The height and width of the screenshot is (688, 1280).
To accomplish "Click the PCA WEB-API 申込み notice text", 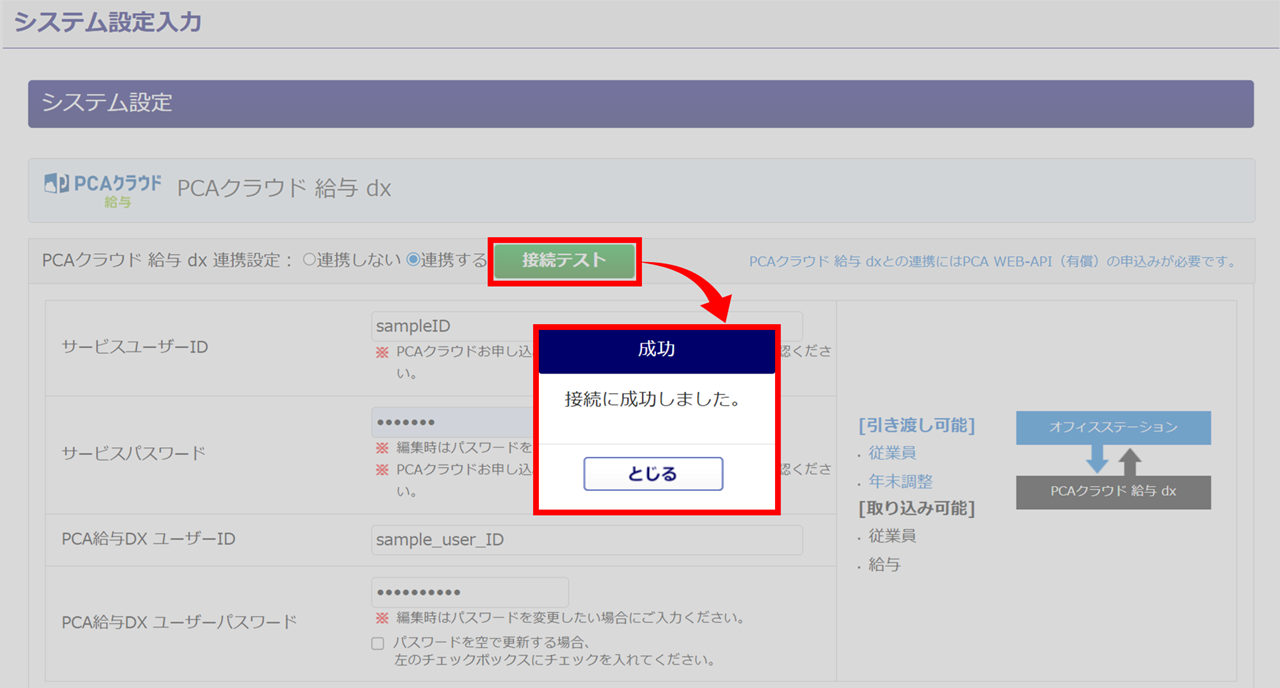I will (x=992, y=262).
